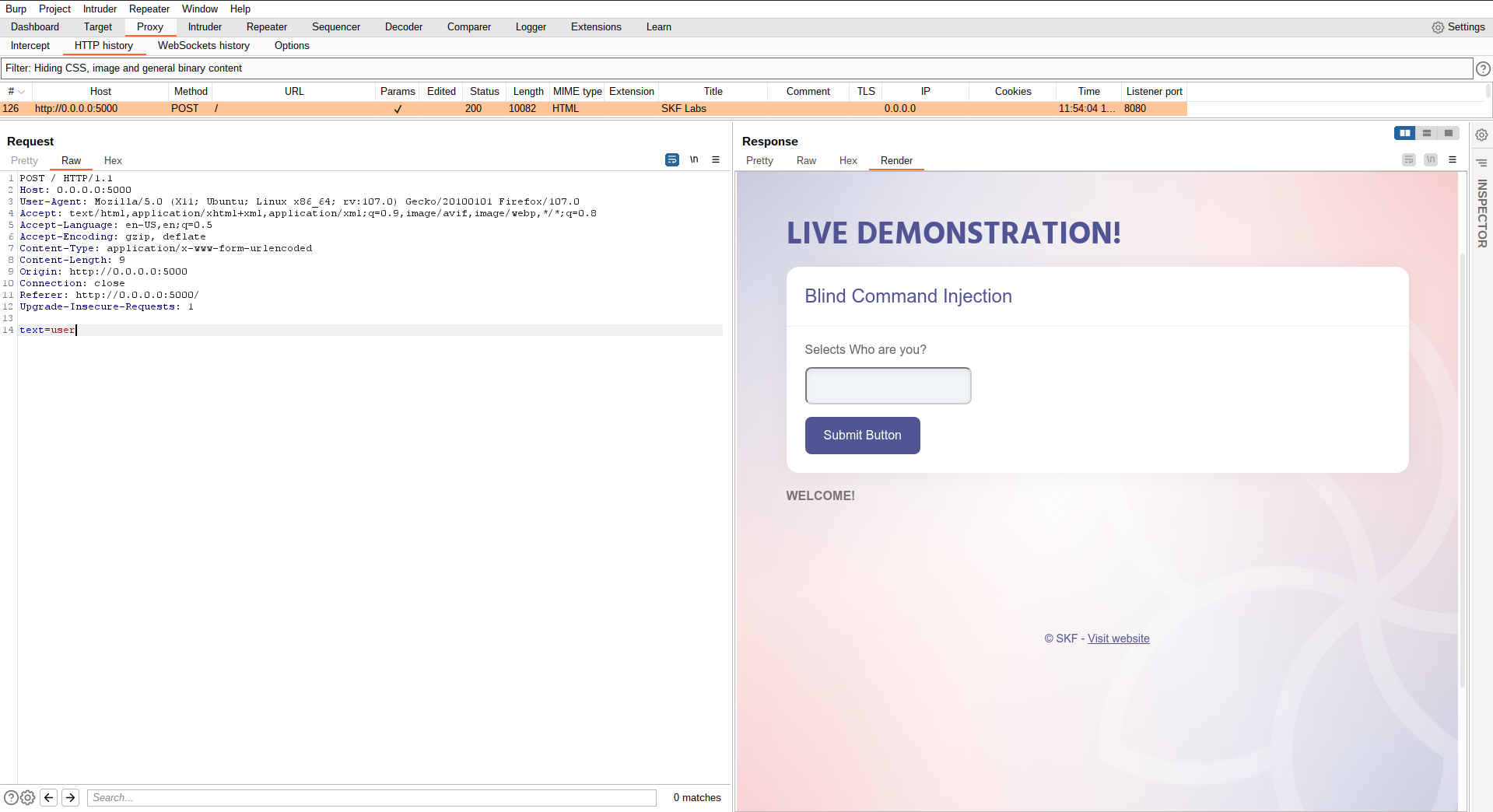Switch to the Learn tab

pyautogui.click(x=659, y=27)
